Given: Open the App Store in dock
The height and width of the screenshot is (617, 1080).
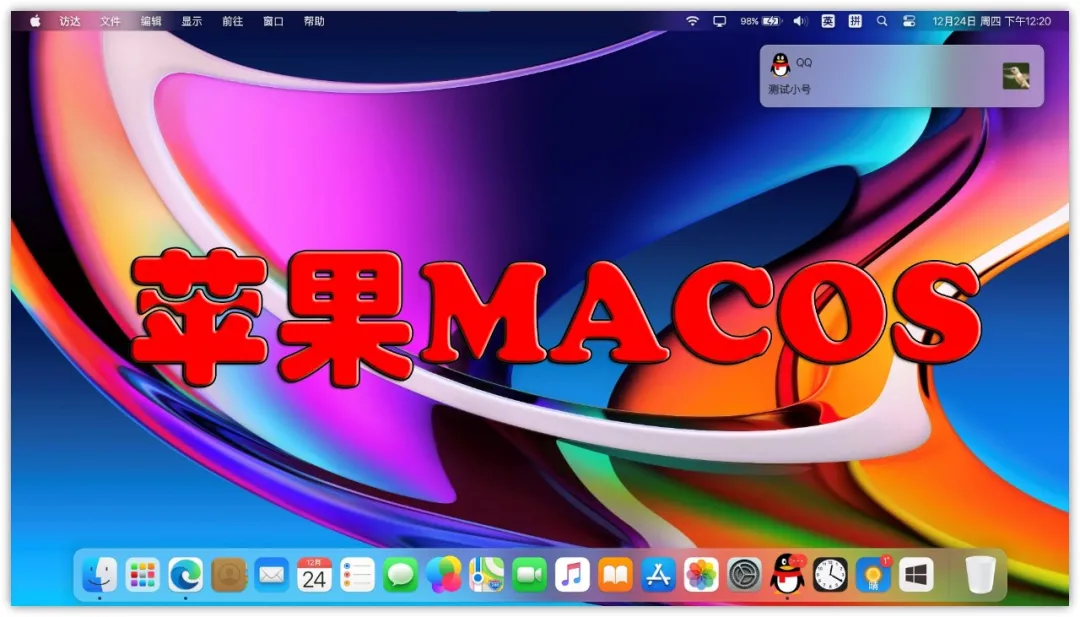Looking at the screenshot, I should point(658,574).
